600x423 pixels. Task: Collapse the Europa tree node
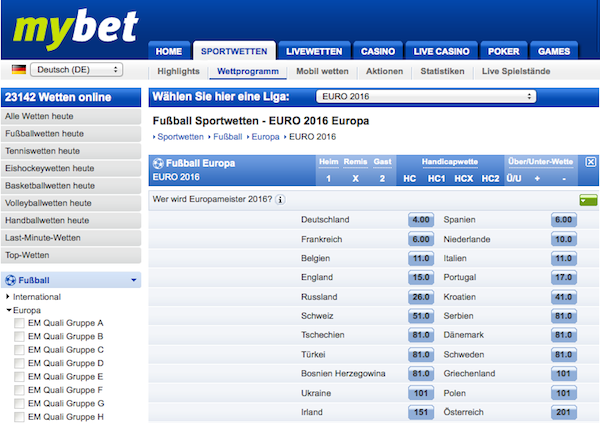(x=8, y=310)
